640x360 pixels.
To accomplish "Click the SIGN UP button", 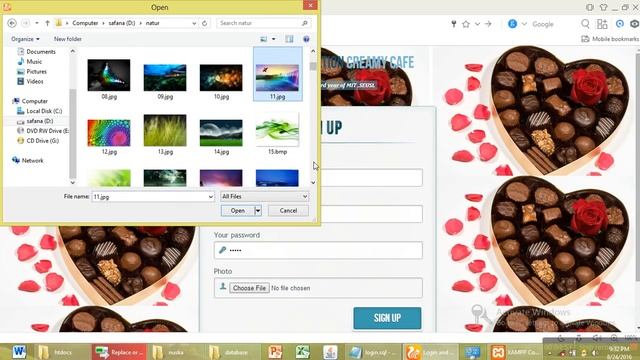I will (387, 318).
